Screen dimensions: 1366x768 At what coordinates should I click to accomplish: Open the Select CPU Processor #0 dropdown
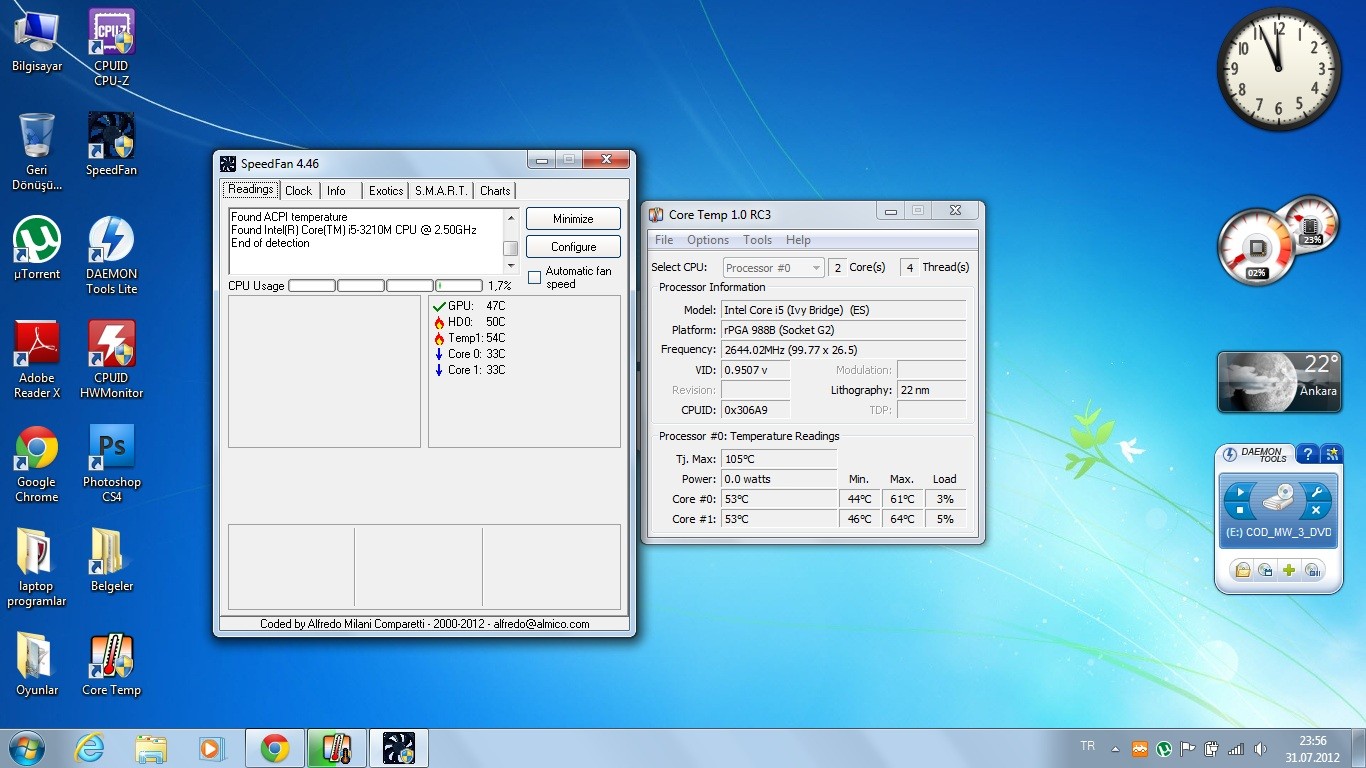point(773,267)
